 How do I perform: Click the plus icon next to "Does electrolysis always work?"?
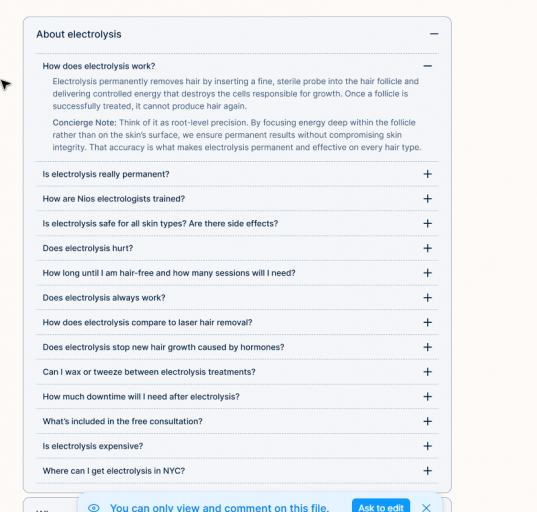427,298
